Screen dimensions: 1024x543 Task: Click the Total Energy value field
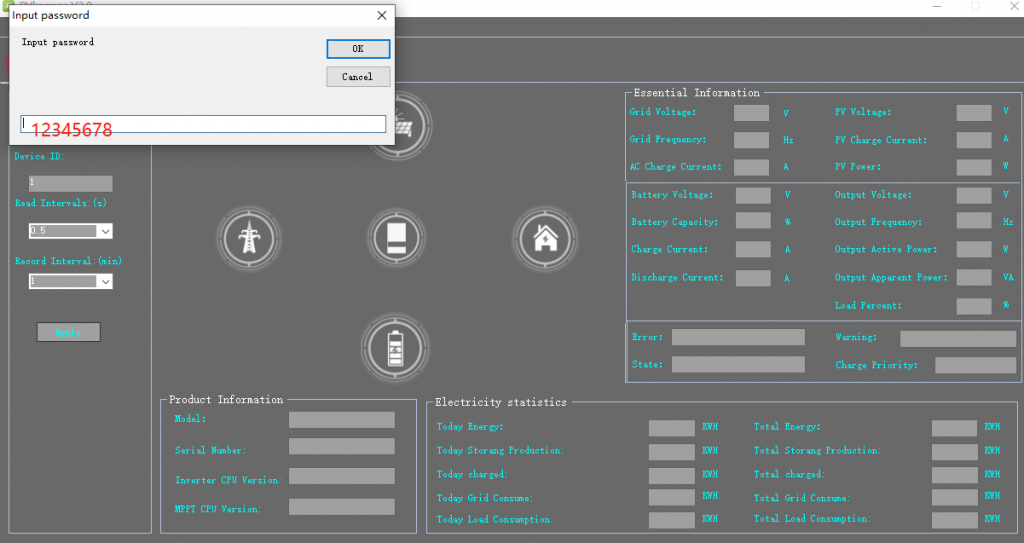954,428
